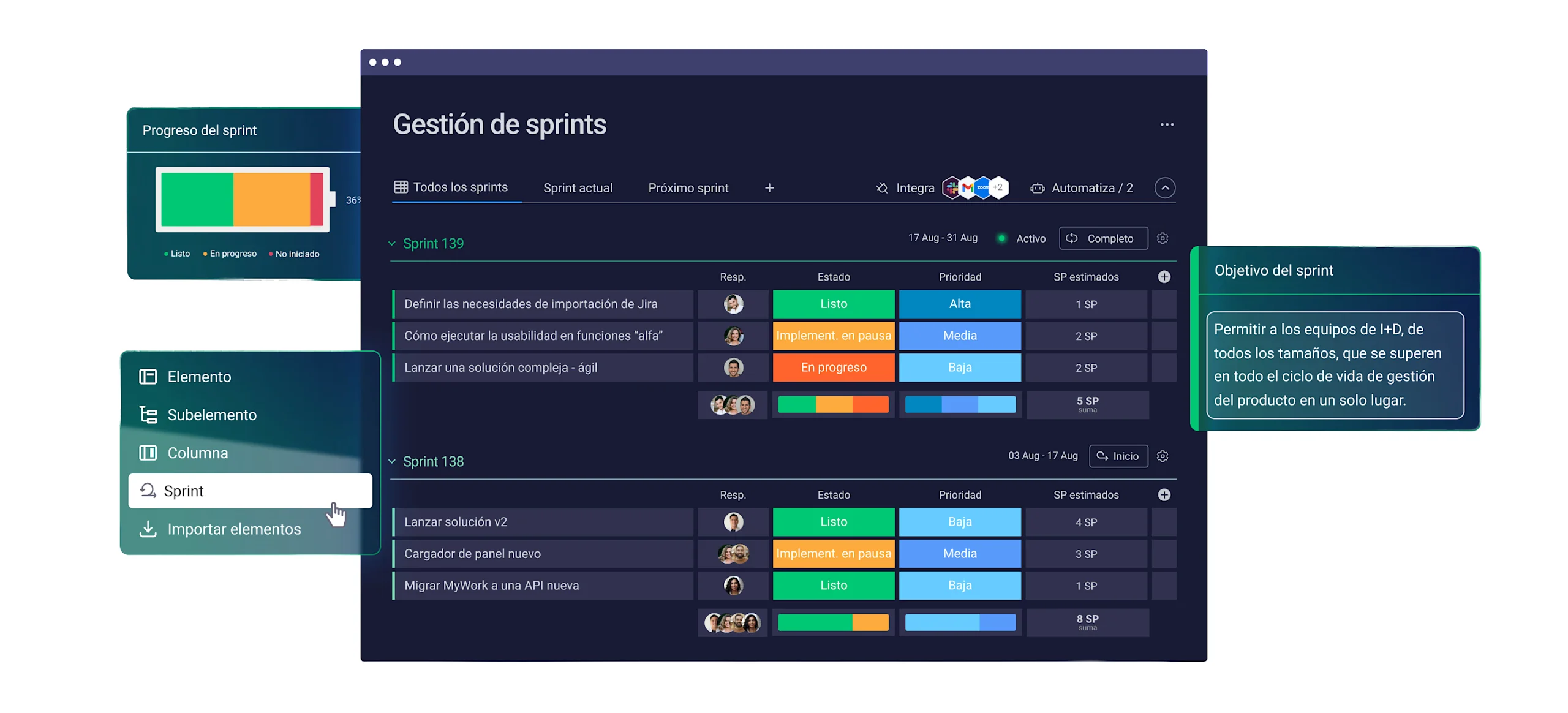
Task: Click the Subelemento hierarchy icon
Action: click(148, 415)
